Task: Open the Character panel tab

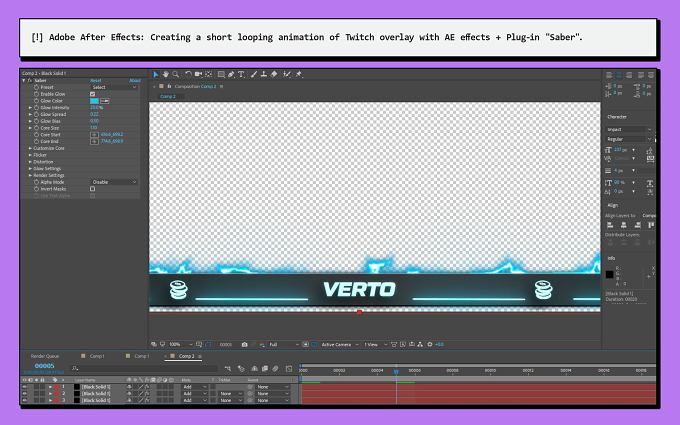Action: click(617, 117)
